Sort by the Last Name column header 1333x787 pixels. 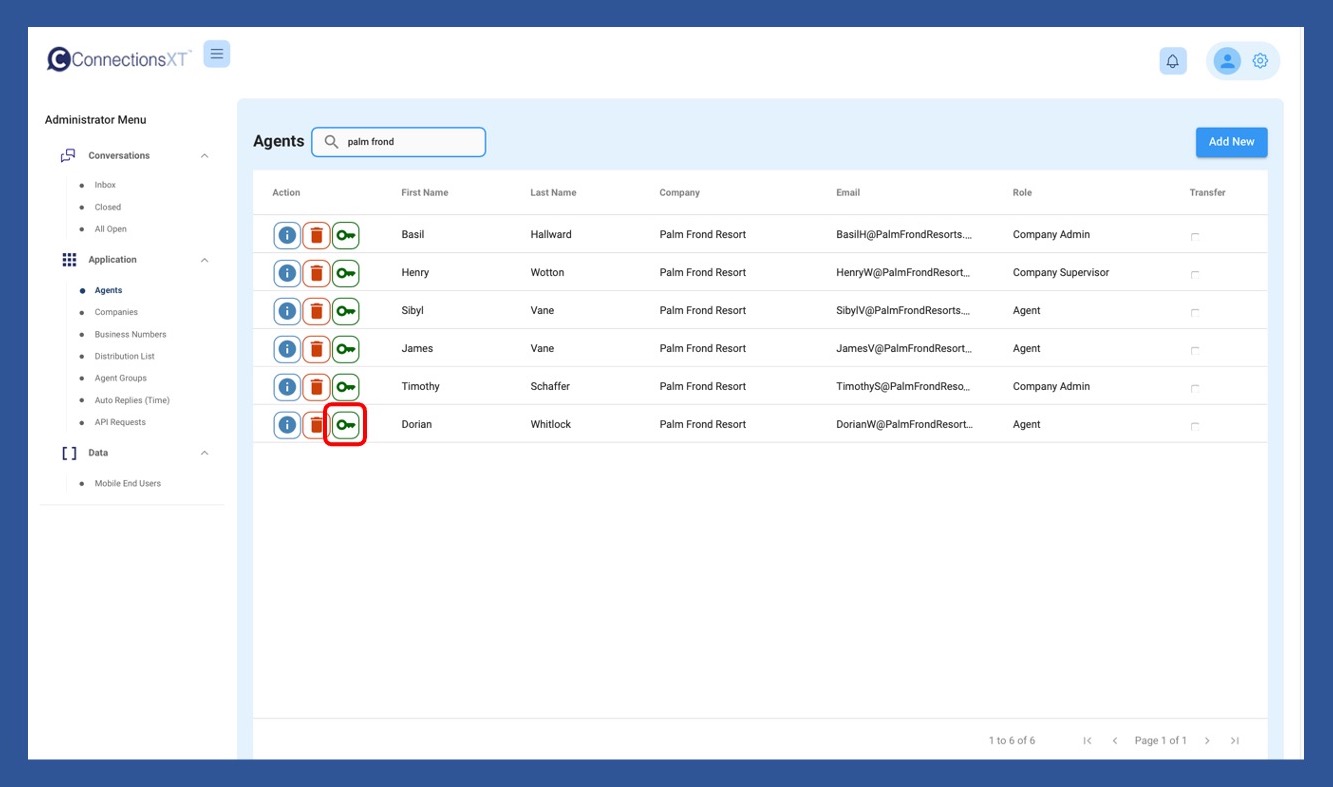click(x=553, y=193)
